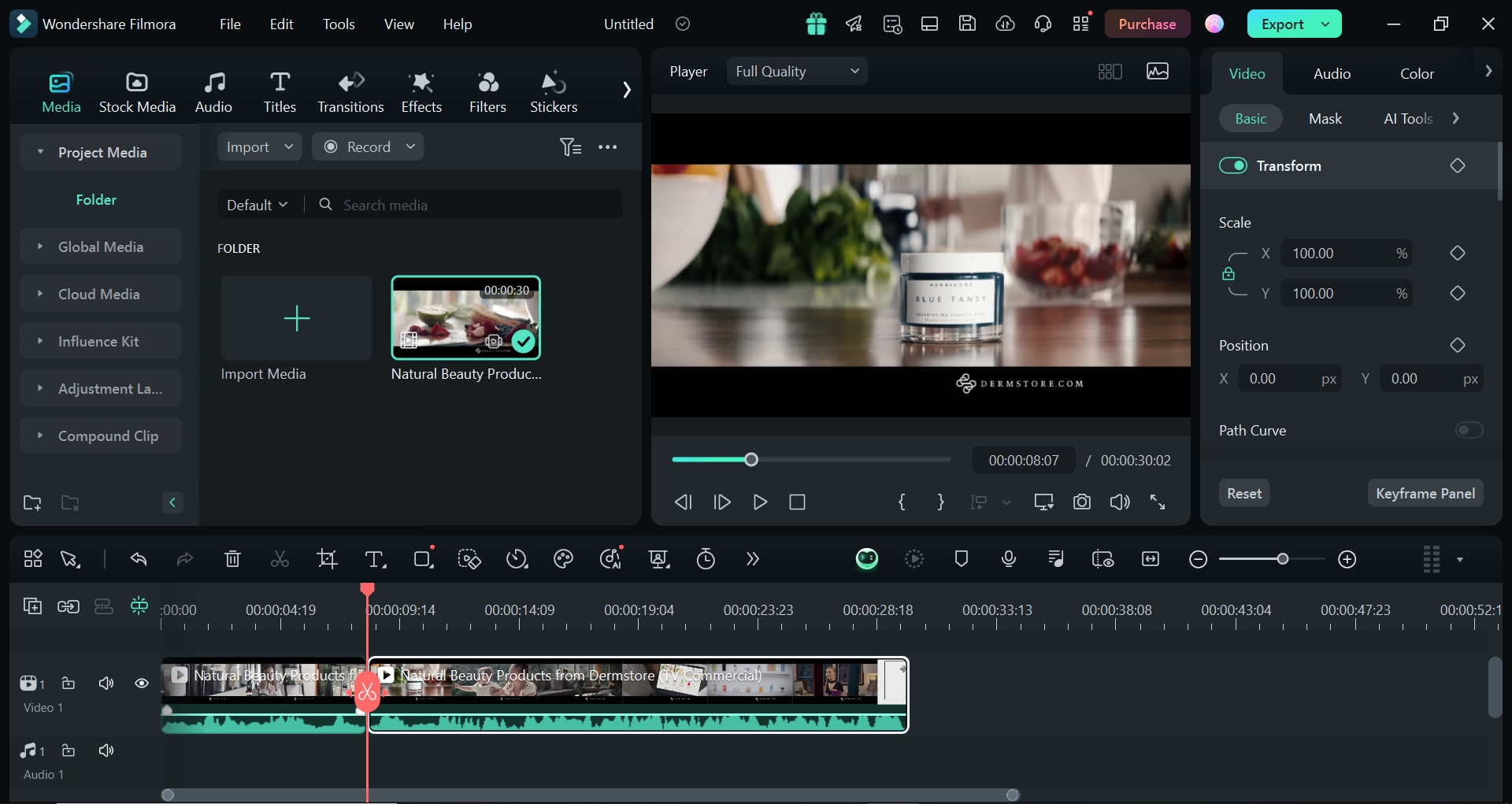Viewport: 1512px width, 804px height.
Task: Take a snapshot with the camera icon
Action: (x=1082, y=502)
